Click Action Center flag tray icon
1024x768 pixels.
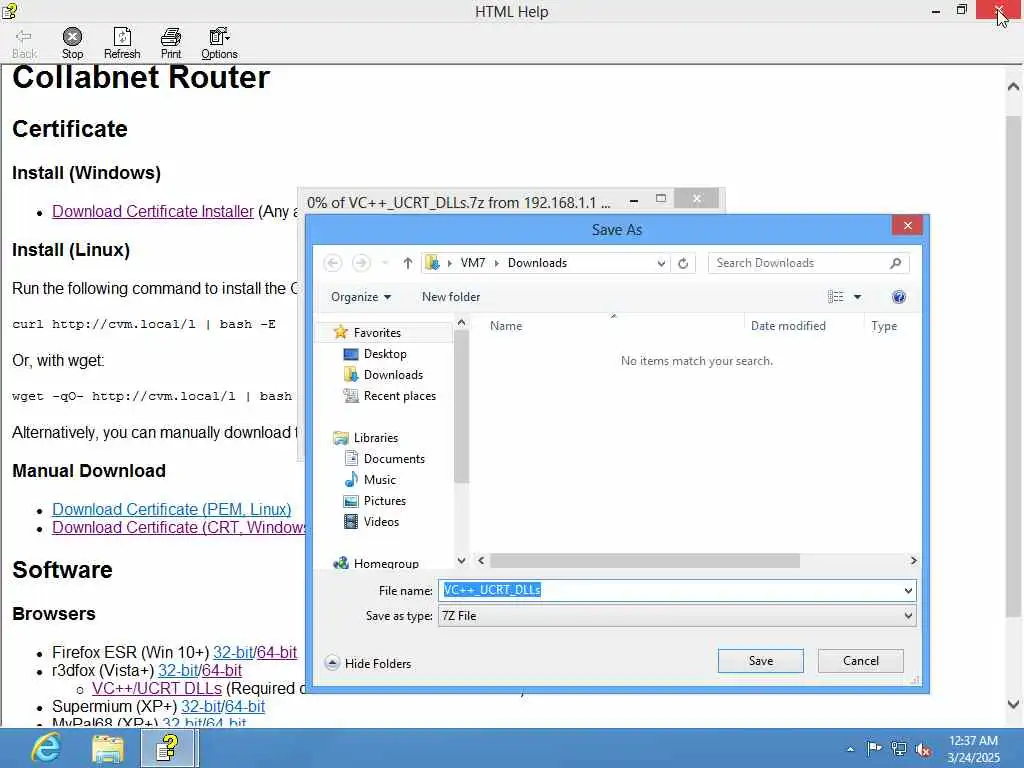(874, 748)
